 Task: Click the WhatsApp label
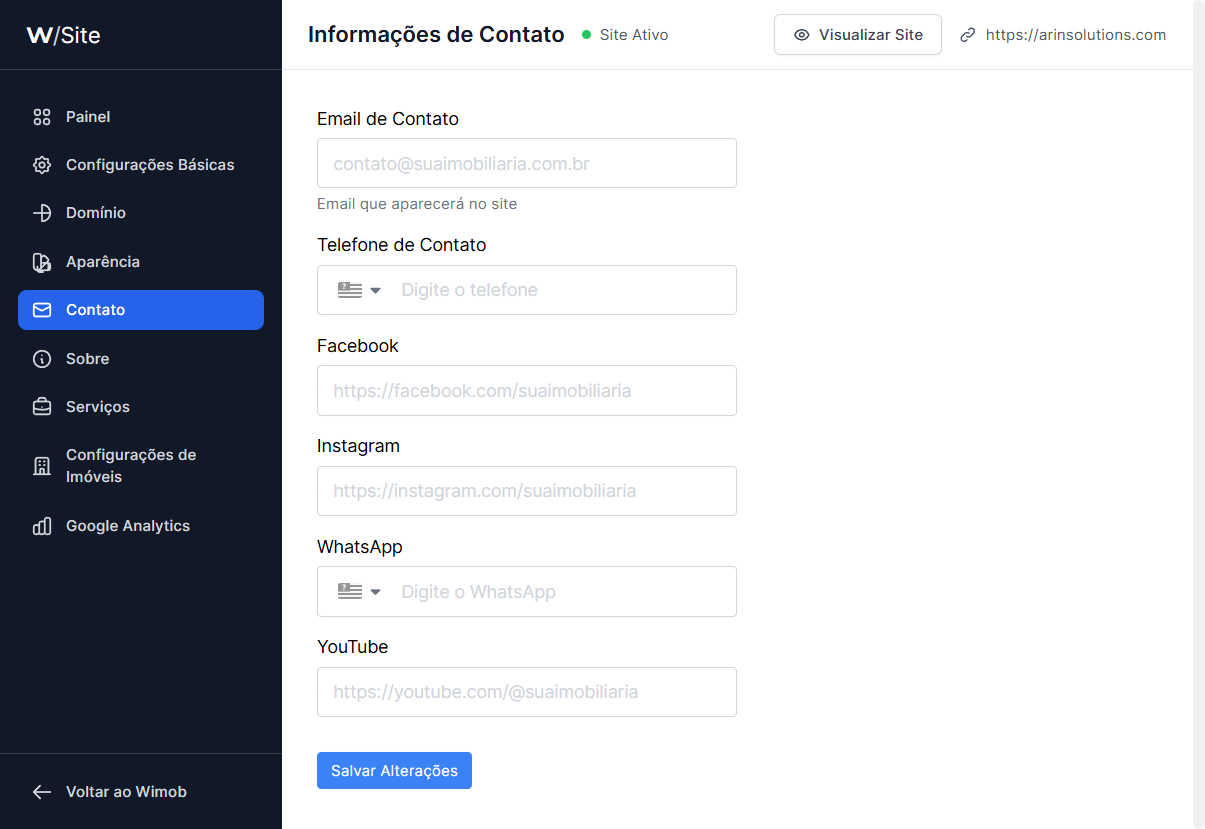(360, 547)
